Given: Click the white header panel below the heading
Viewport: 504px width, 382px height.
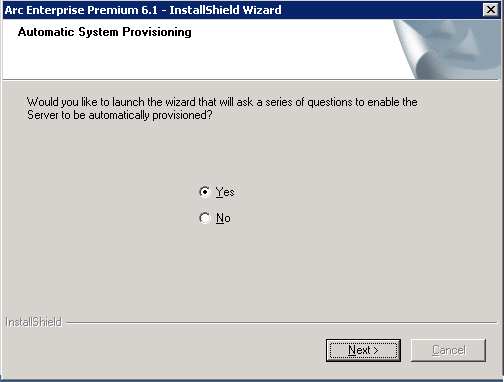Looking at the screenshot, I should click(x=200, y=60).
